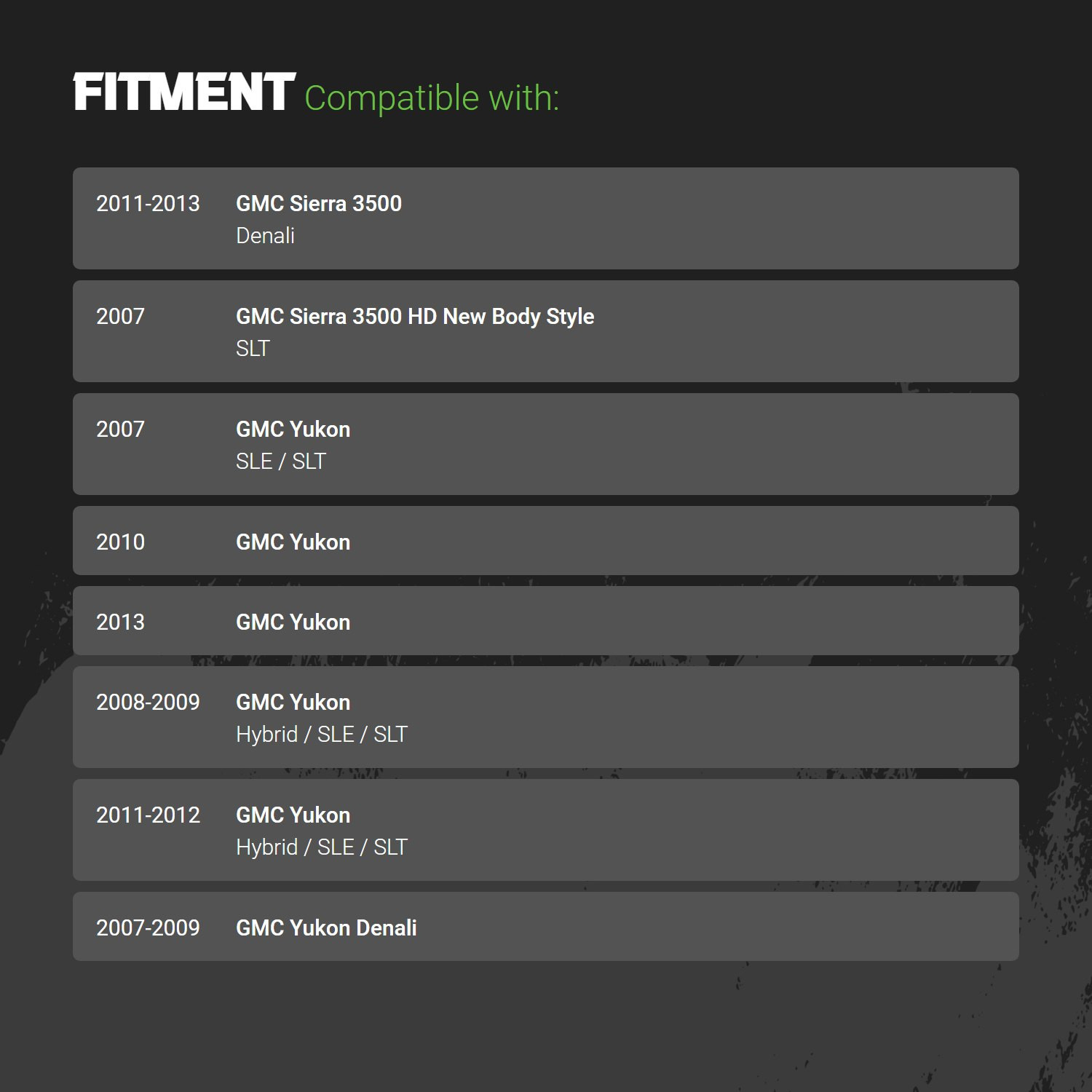Click the 2011-2013 year range label

pyautogui.click(x=148, y=204)
